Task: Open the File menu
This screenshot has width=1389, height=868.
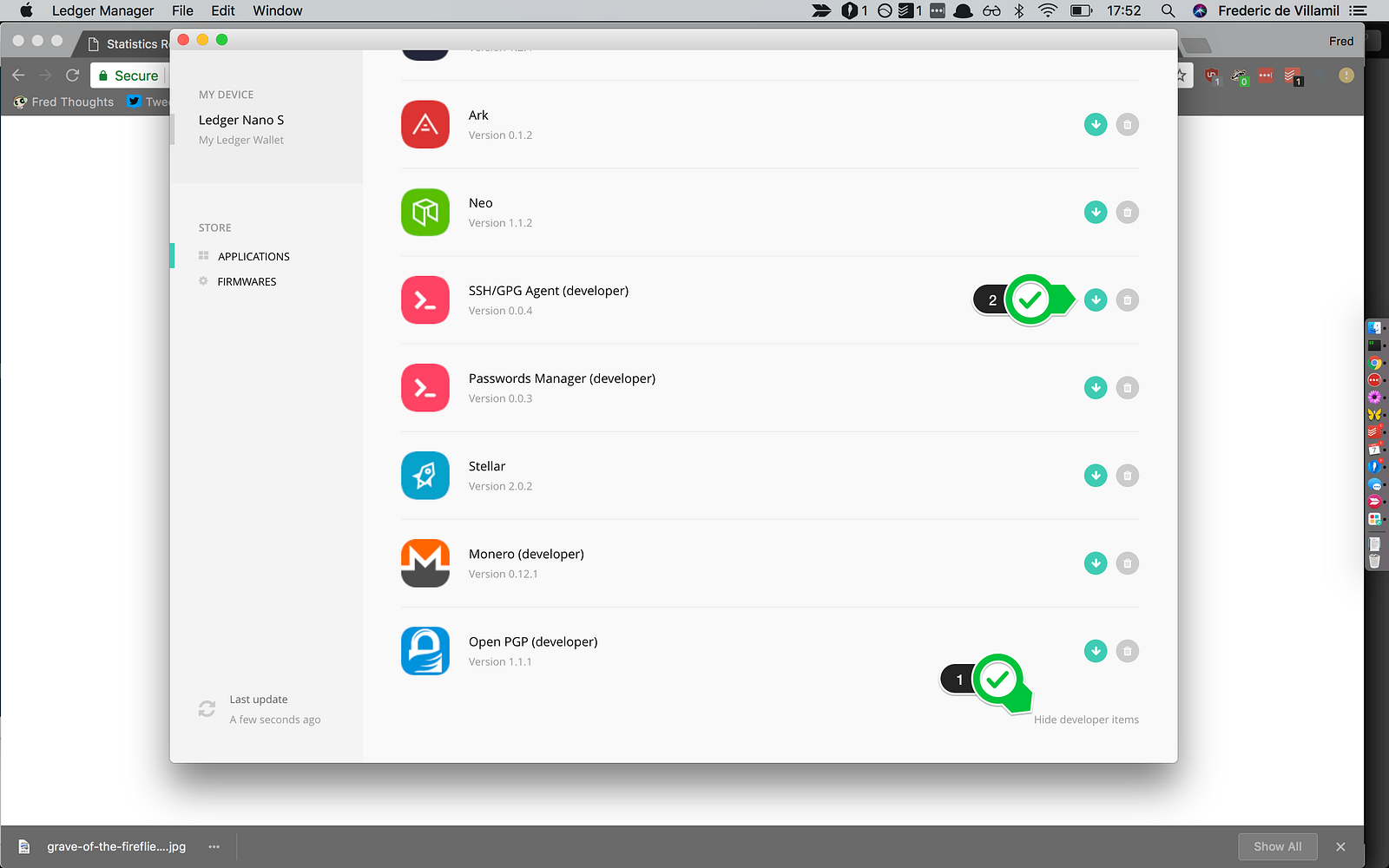Action: 182,10
